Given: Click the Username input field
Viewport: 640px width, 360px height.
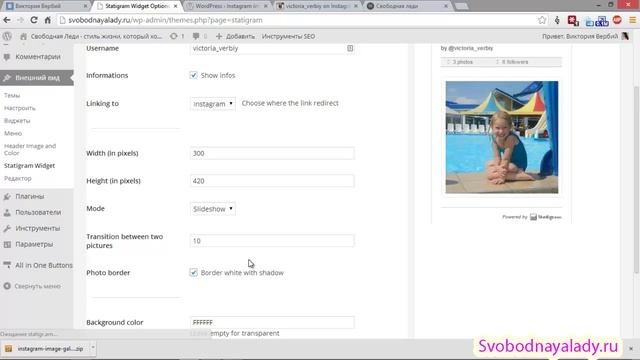Looking at the screenshot, I should (272, 48).
